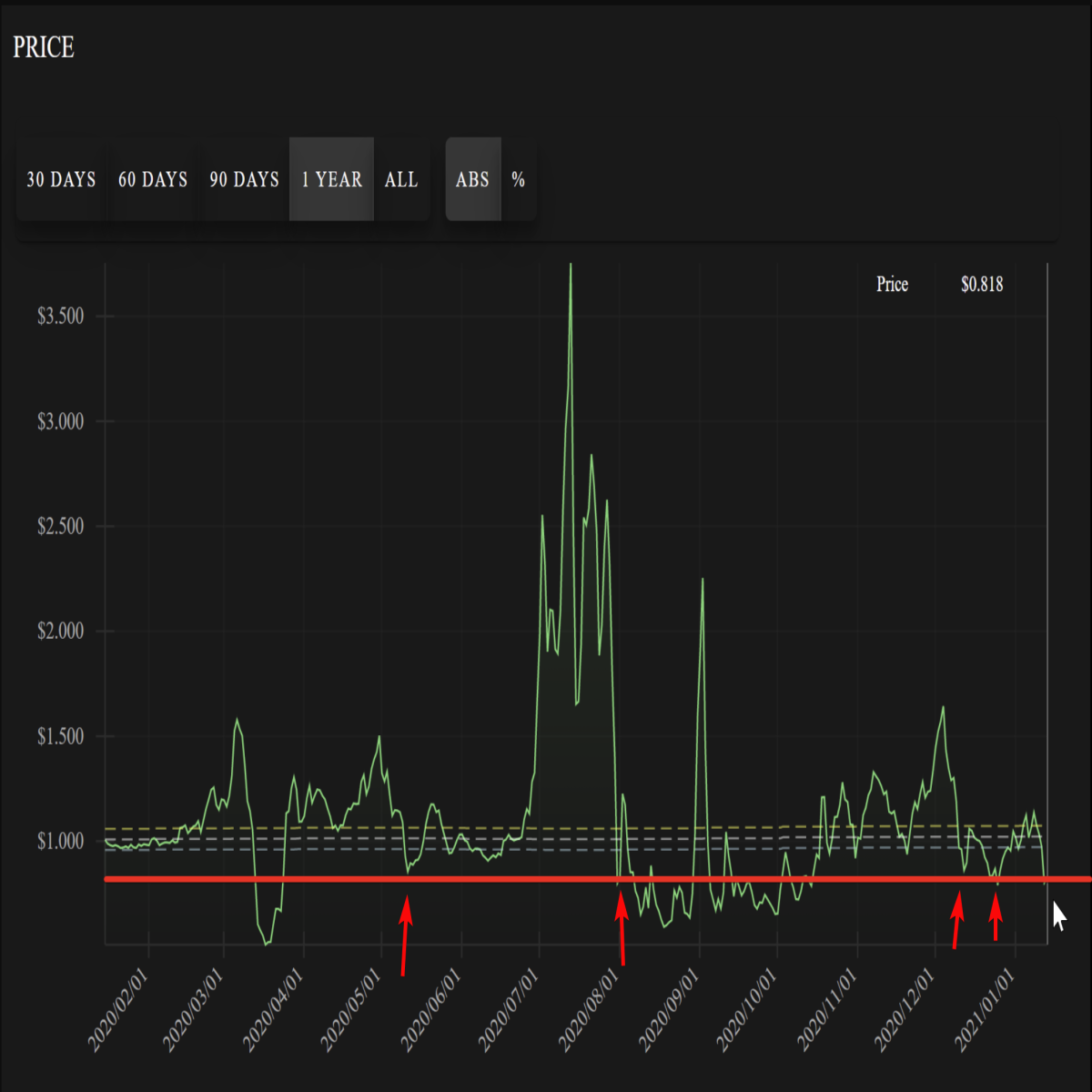Toggle percent (%) display mode

519,179
